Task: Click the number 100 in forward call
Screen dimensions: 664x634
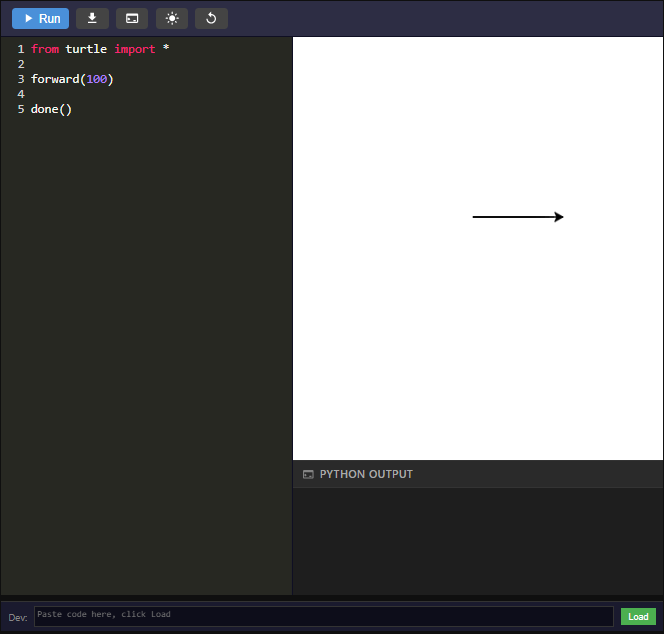Action: point(97,79)
